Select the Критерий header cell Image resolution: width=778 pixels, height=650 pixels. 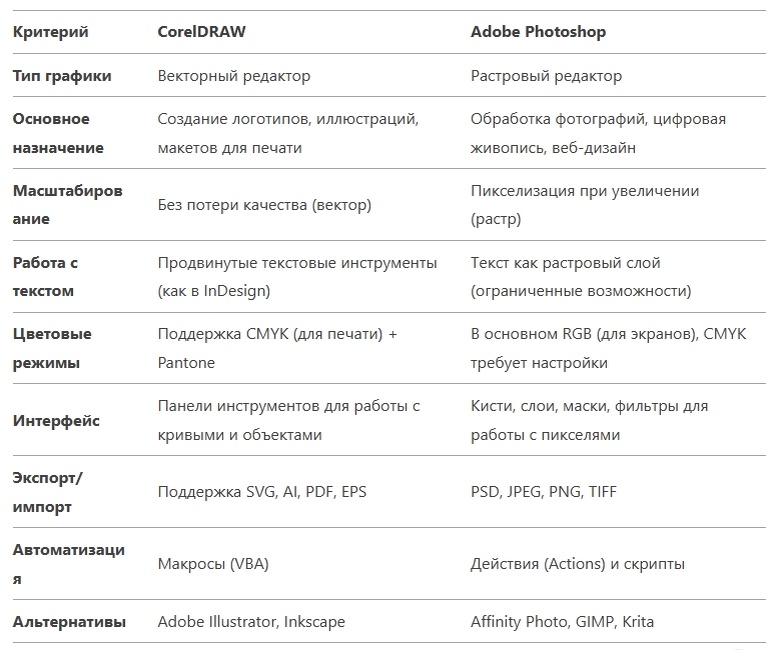51,32
